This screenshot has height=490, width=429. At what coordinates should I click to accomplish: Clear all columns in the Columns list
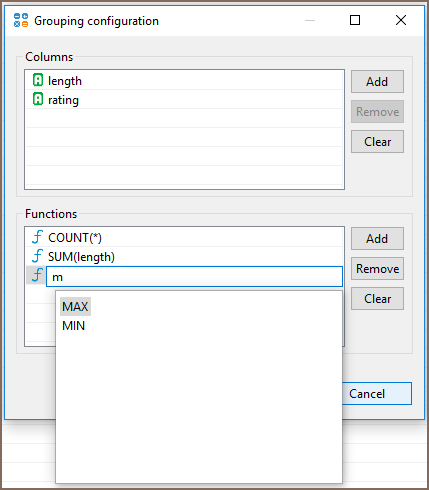377,142
